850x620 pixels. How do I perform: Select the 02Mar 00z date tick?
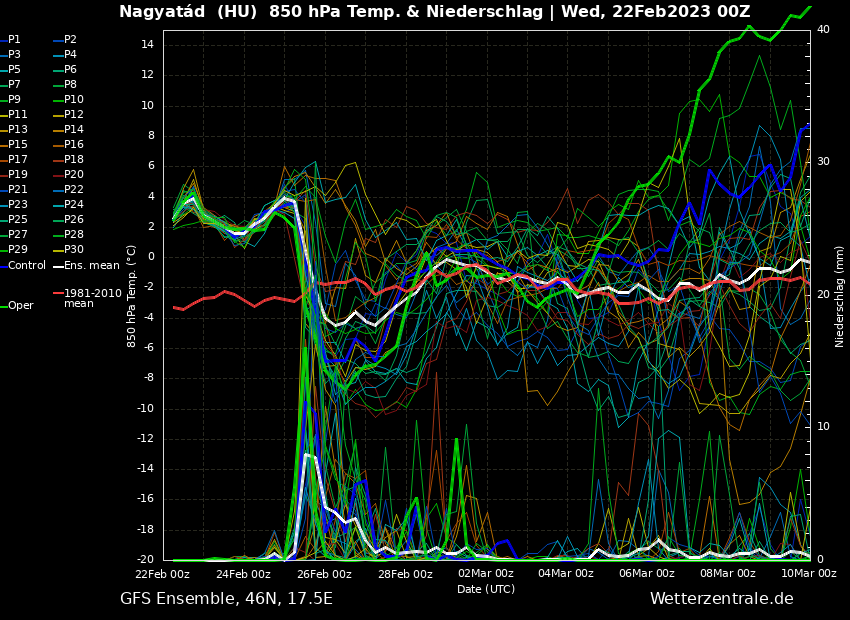[x=486, y=574]
